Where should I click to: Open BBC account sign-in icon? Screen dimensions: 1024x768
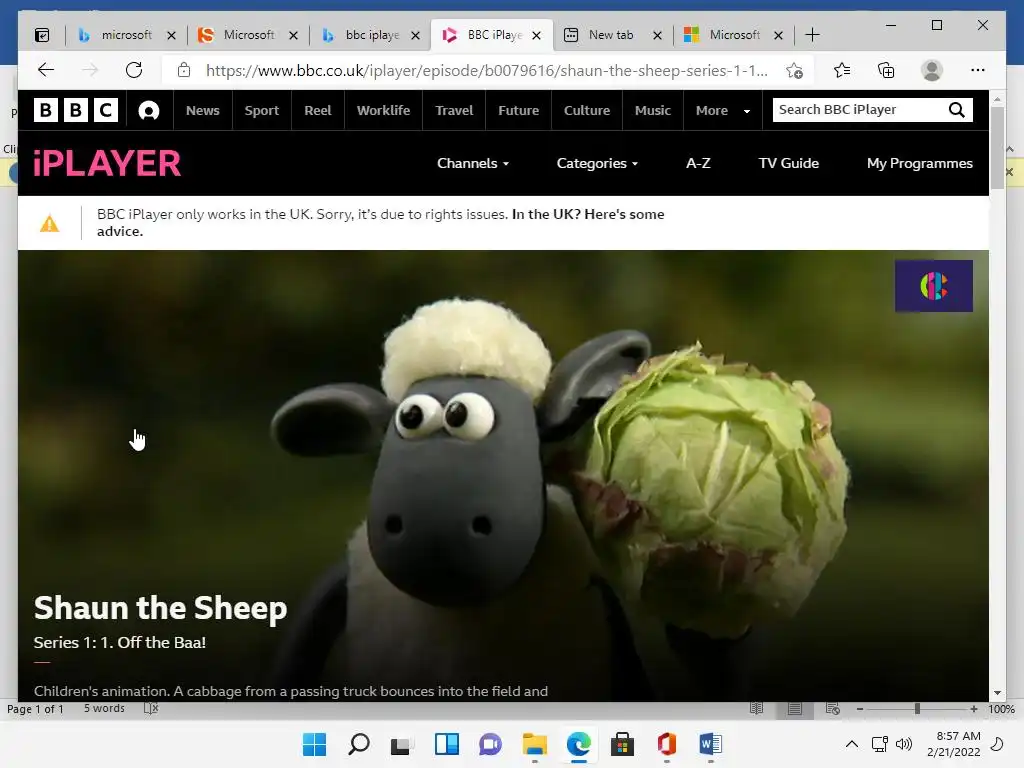149,110
